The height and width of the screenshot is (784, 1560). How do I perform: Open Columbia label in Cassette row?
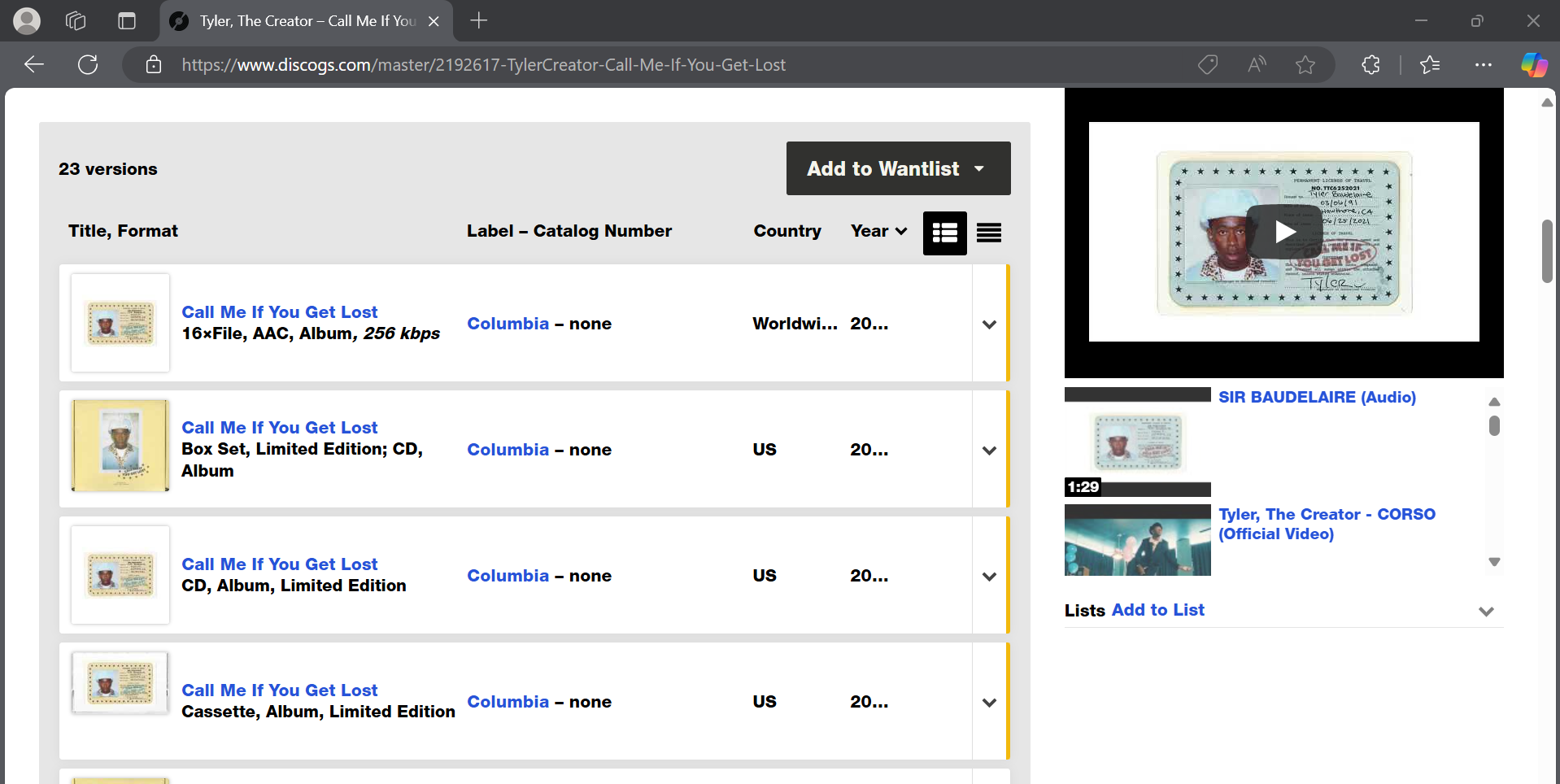click(508, 702)
